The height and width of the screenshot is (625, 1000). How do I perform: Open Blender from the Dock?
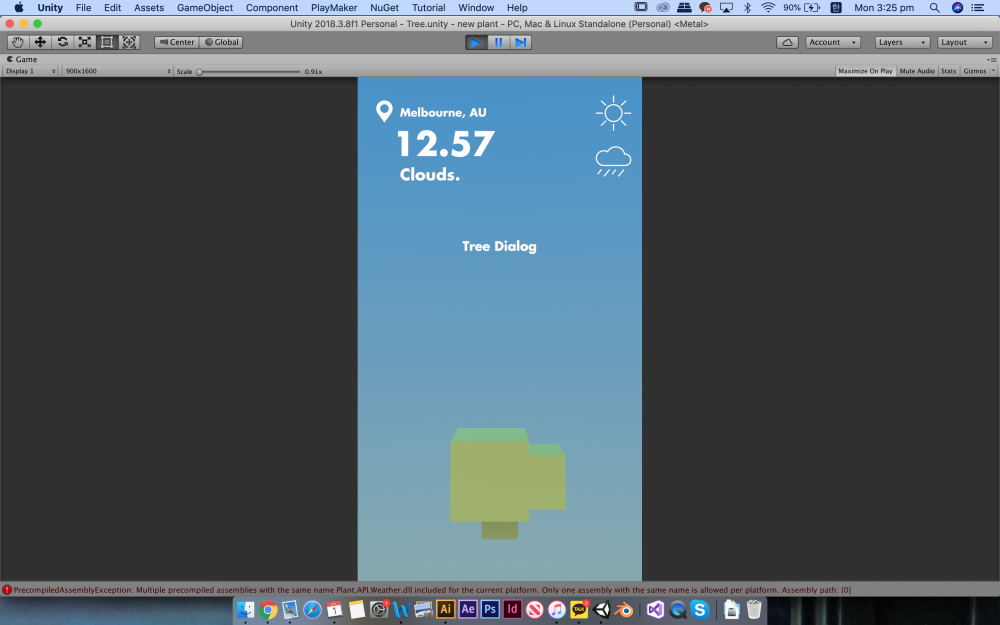pos(624,609)
